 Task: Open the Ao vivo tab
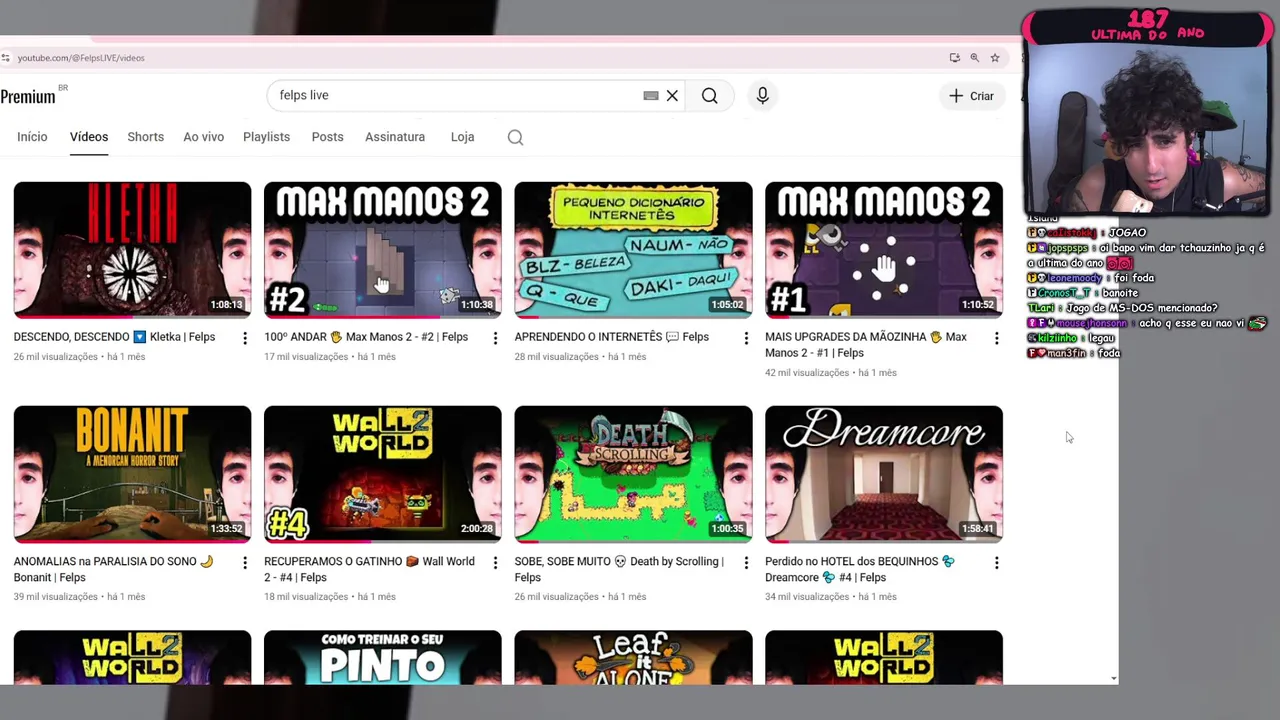(x=203, y=137)
